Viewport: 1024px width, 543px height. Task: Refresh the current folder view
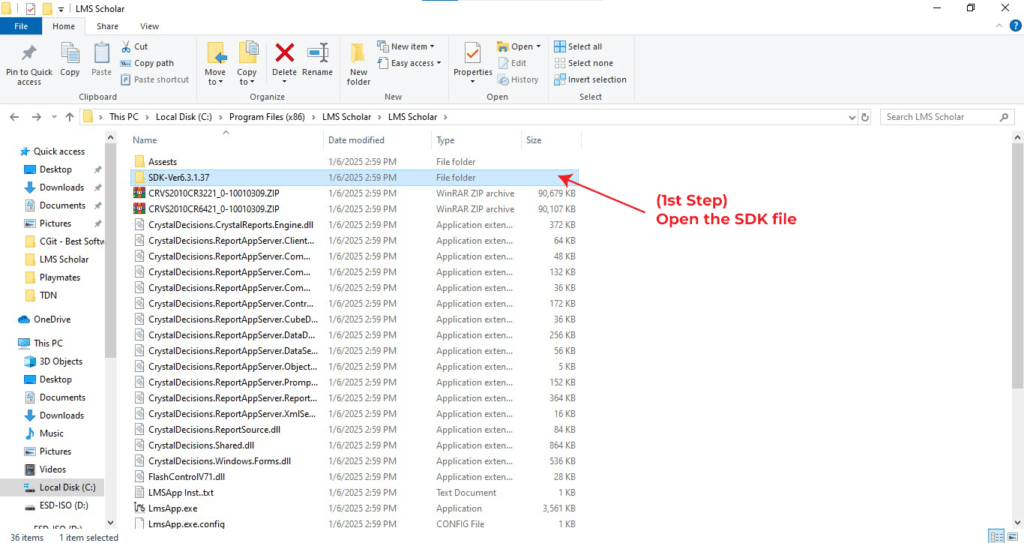[865, 117]
